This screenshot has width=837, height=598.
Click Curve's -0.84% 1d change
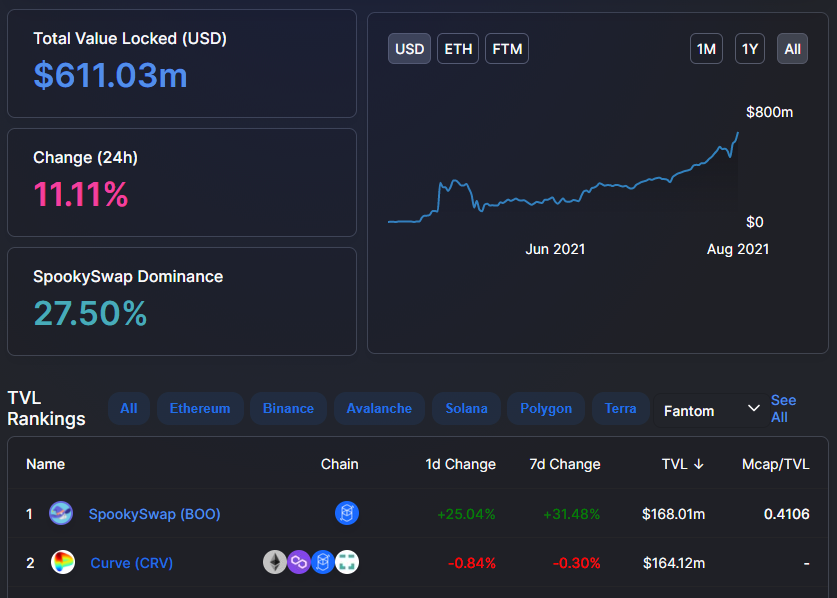(x=472, y=563)
